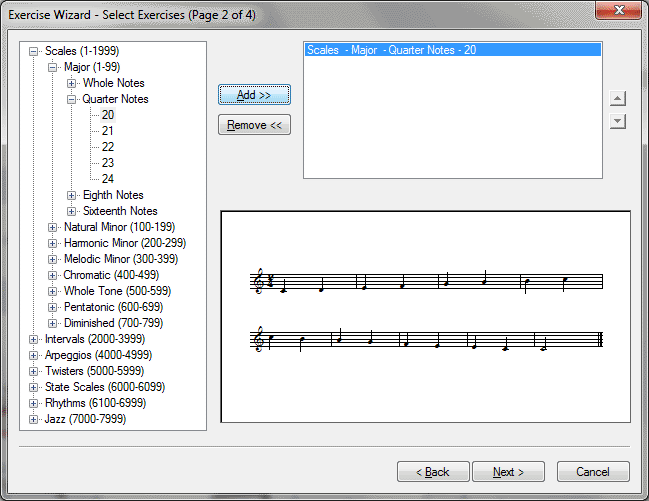This screenshot has width=649, height=501.
Task: Collapse the Scales (1-1999) node
Action: click(34, 52)
